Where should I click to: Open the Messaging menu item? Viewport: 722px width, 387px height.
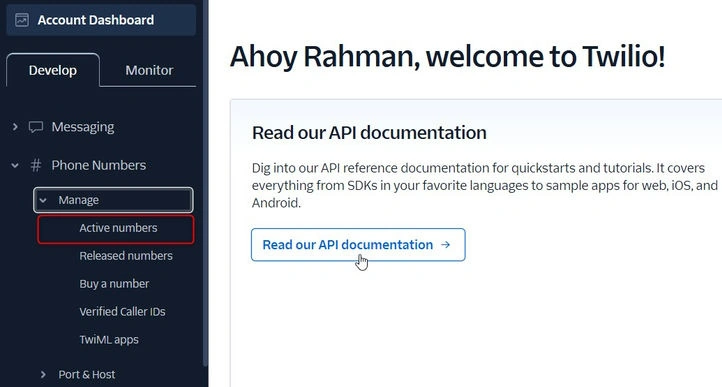pos(83,127)
